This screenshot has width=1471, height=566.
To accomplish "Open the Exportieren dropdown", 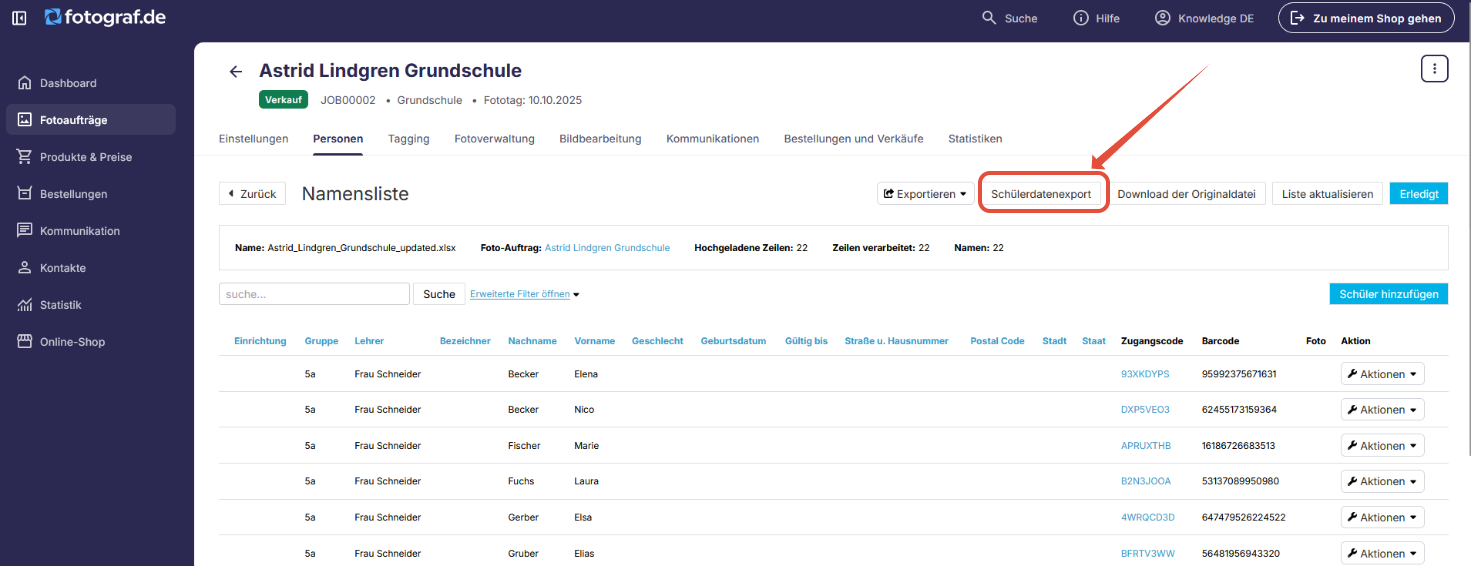I will coord(926,194).
